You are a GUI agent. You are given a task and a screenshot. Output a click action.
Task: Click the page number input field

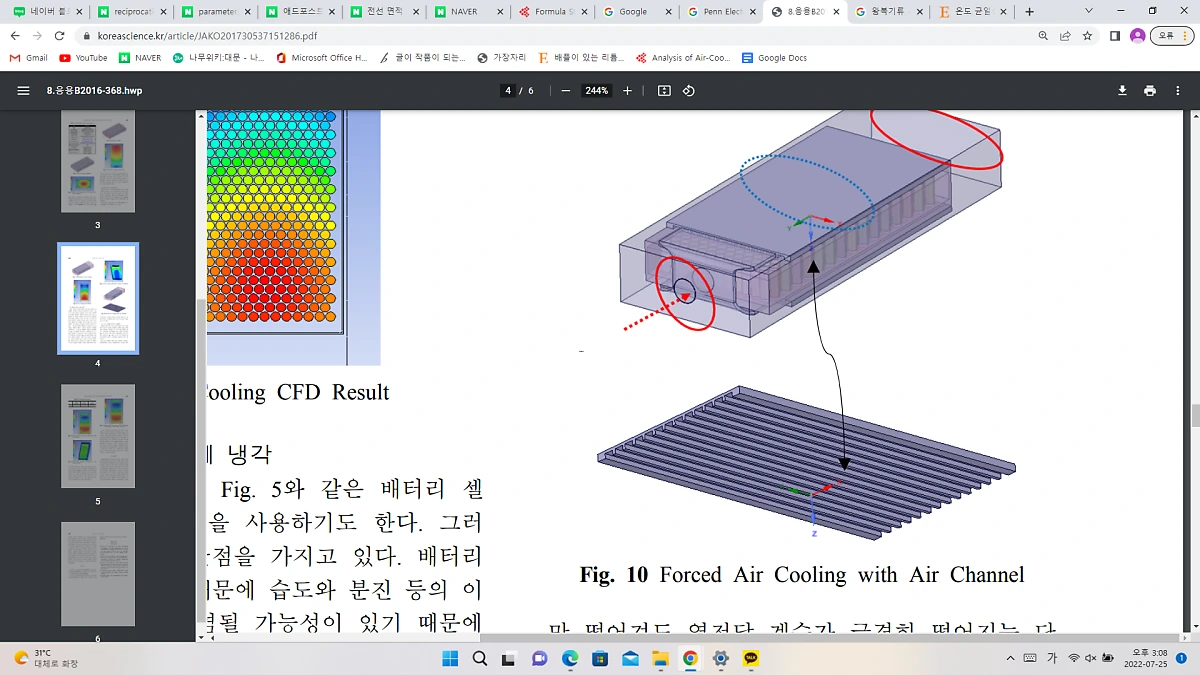coord(509,90)
